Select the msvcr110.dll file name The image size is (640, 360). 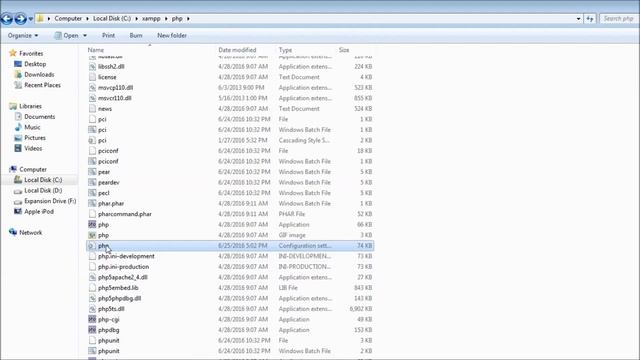(114, 98)
